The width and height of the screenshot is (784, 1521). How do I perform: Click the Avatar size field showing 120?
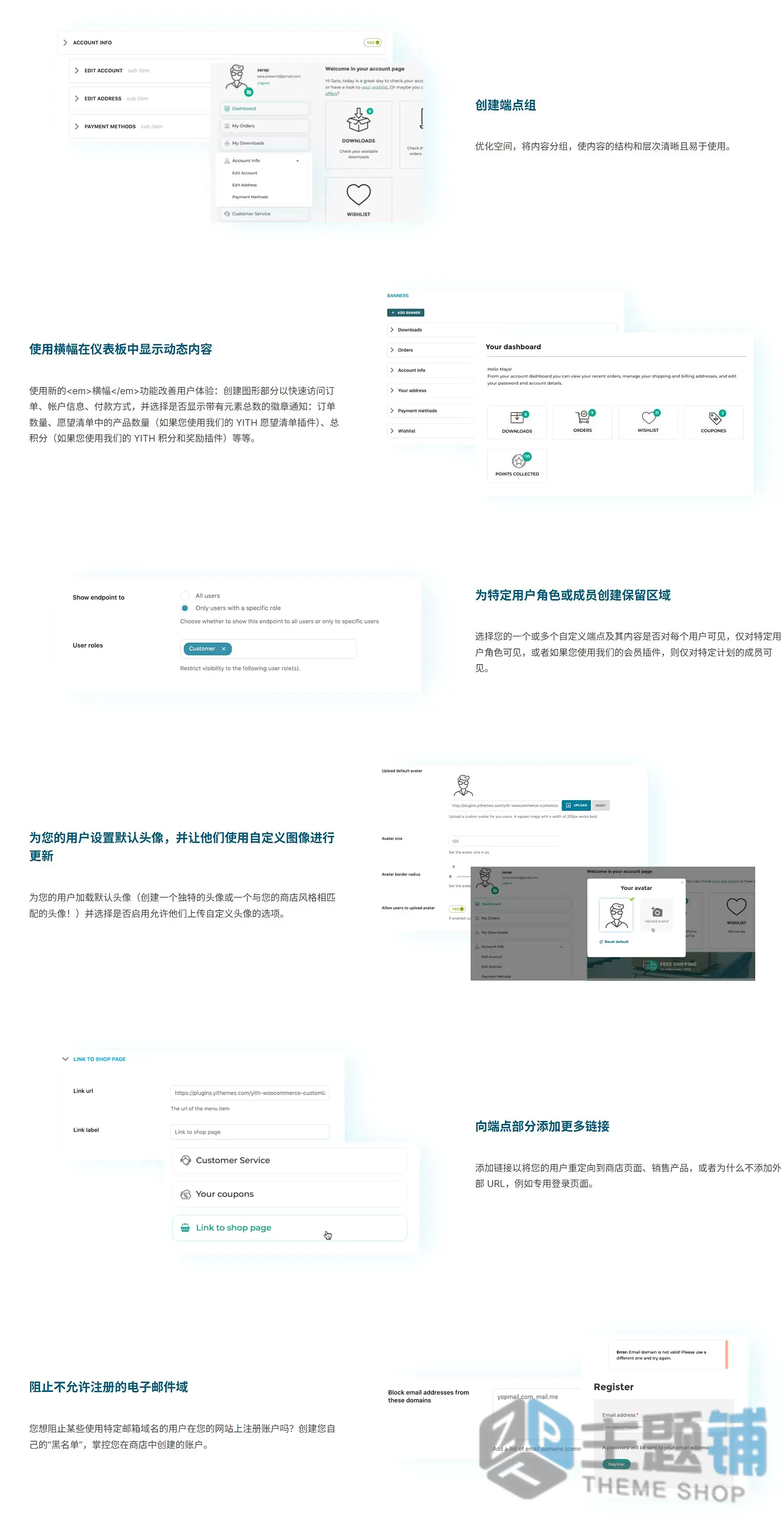coord(503,841)
